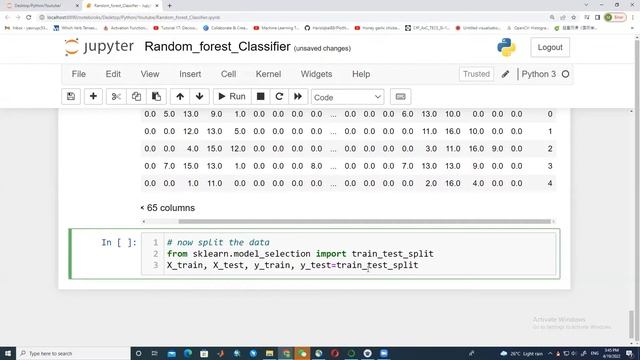Move selected cell up arrow
Screen dimensions: 640x360
(180, 97)
